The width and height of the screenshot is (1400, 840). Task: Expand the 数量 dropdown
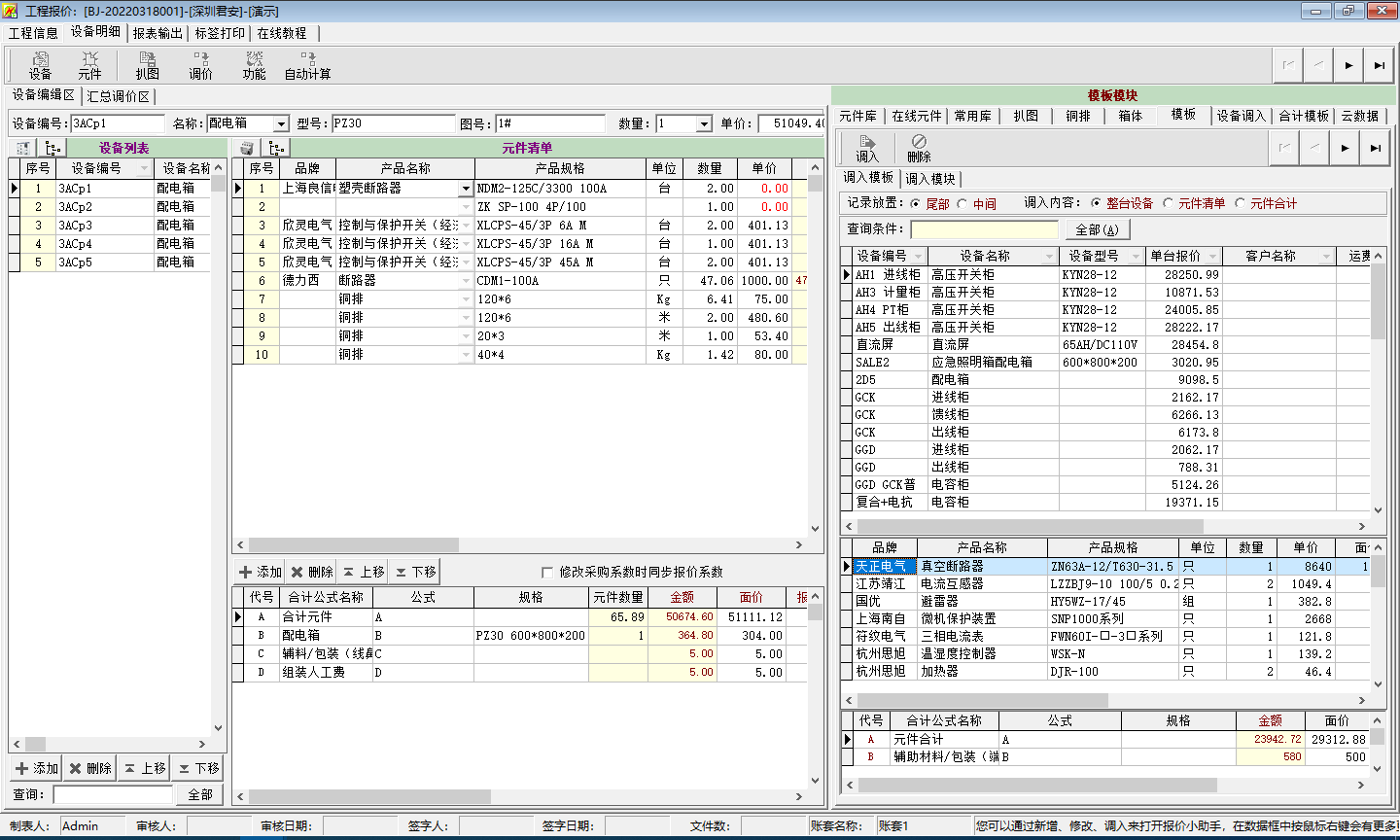(x=704, y=124)
